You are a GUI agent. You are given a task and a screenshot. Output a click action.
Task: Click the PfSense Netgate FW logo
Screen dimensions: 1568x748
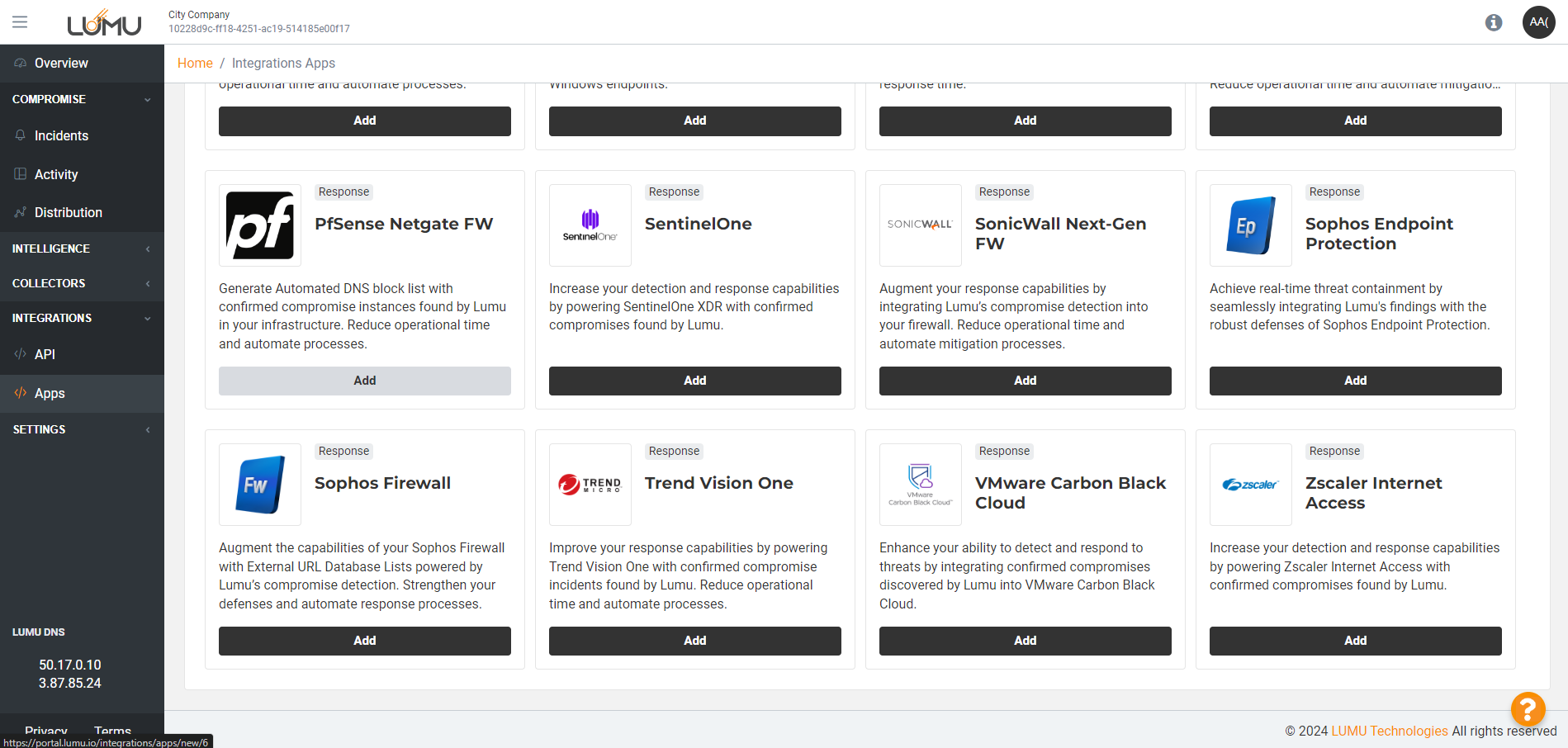coord(260,225)
